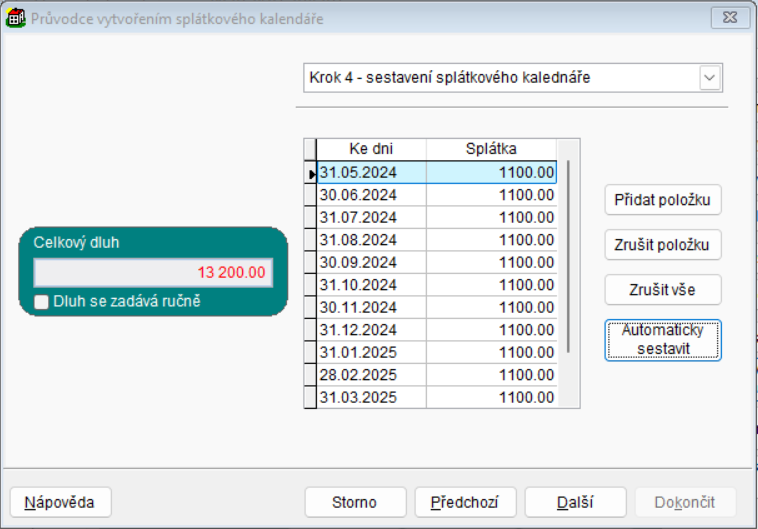Open the 'Krok 4' step dropdown
Screen dimensions: 758x529
pos(710,77)
